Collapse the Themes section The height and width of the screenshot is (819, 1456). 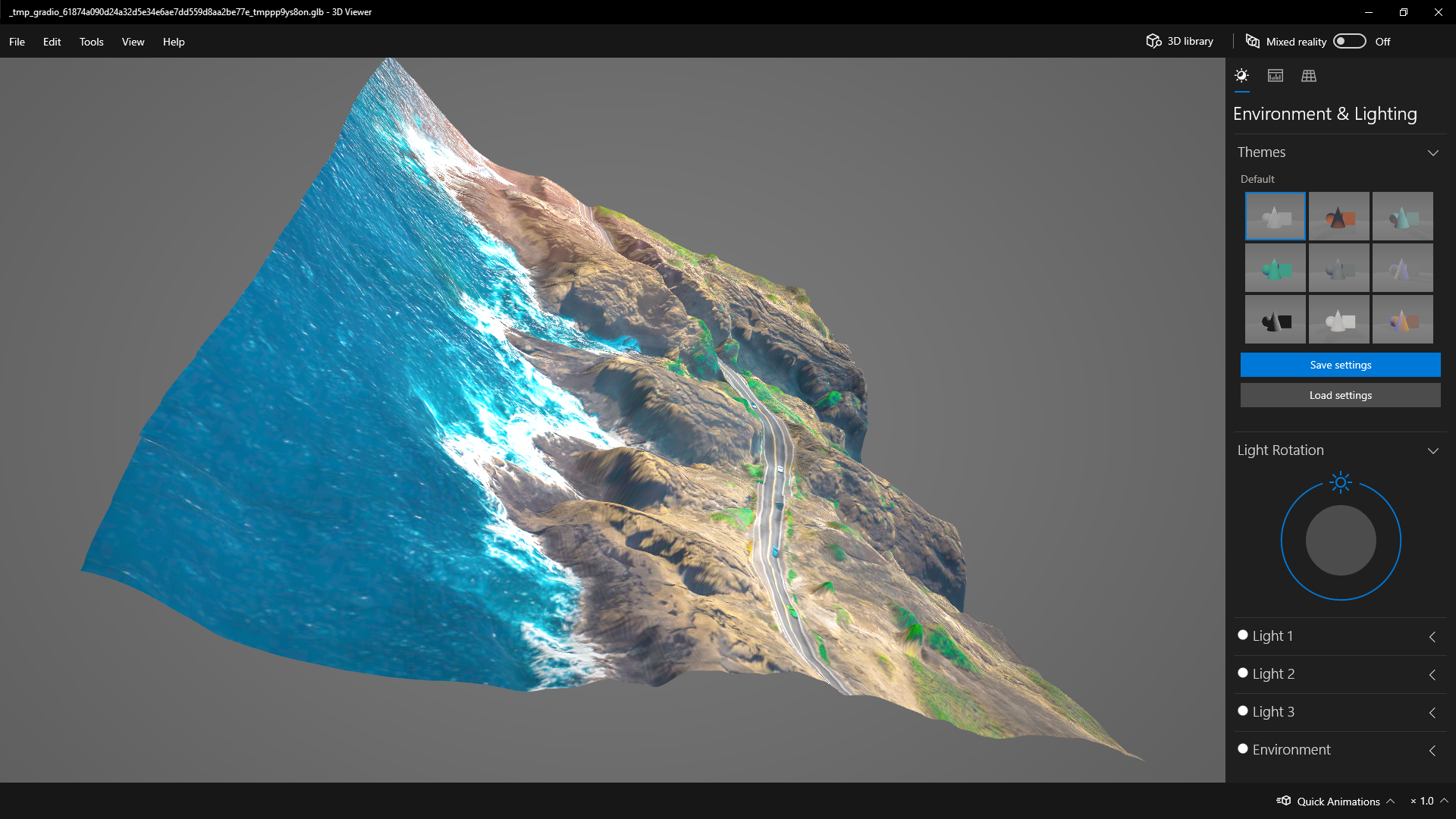pyautogui.click(x=1433, y=152)
